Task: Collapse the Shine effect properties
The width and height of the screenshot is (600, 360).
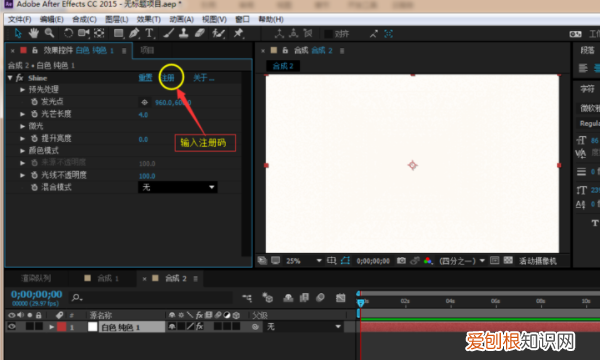Action: [10, 78]
